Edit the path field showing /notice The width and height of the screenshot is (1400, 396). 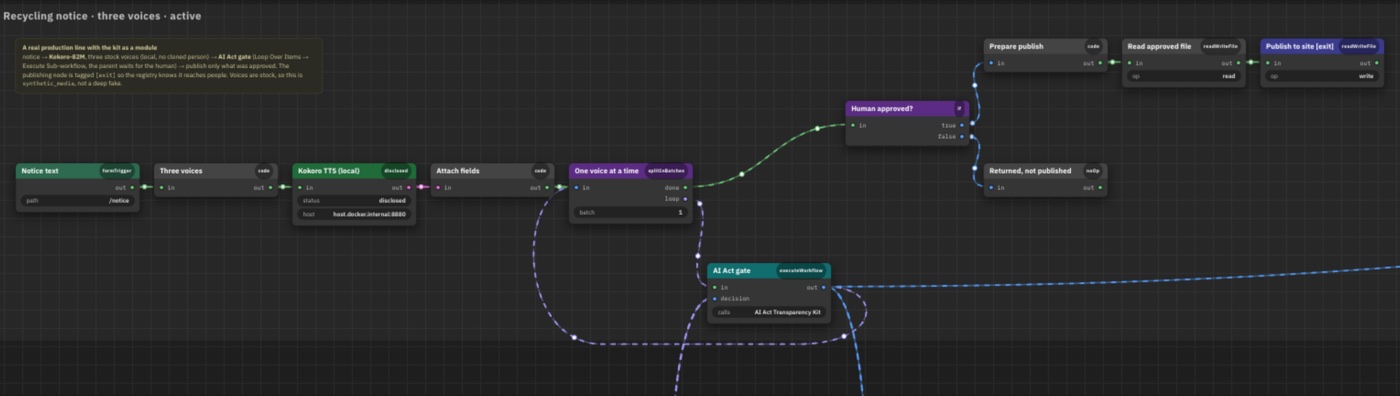tap(77, 200)
